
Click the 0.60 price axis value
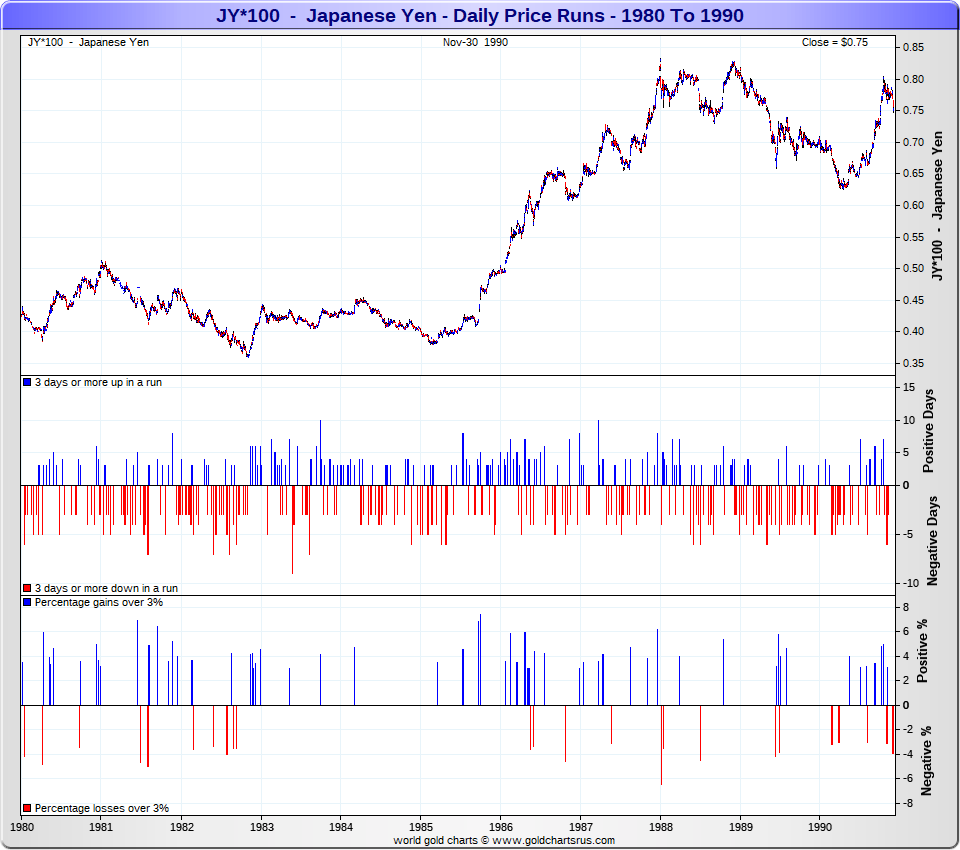tap(913, 205)
